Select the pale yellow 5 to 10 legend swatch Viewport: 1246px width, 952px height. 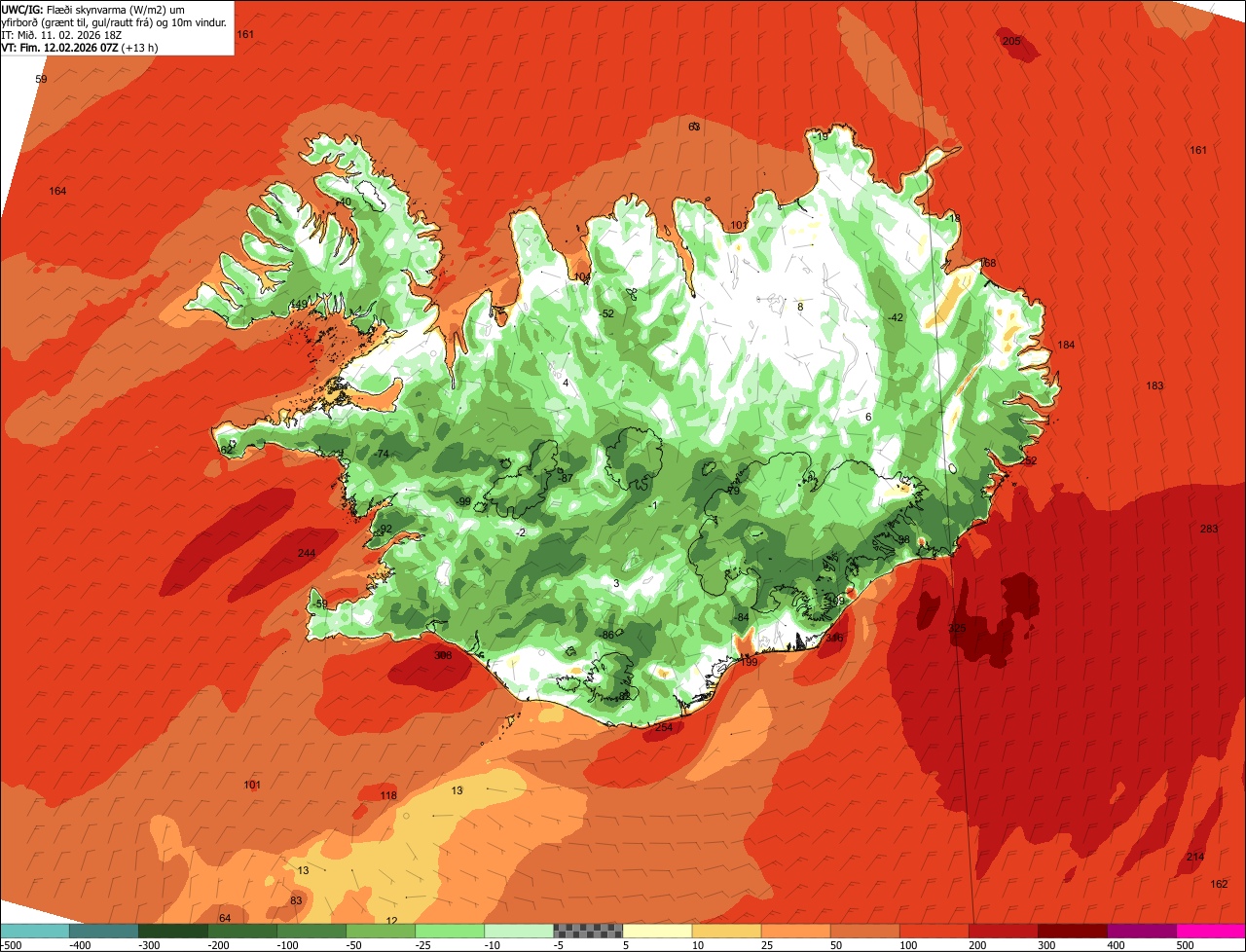657,931
